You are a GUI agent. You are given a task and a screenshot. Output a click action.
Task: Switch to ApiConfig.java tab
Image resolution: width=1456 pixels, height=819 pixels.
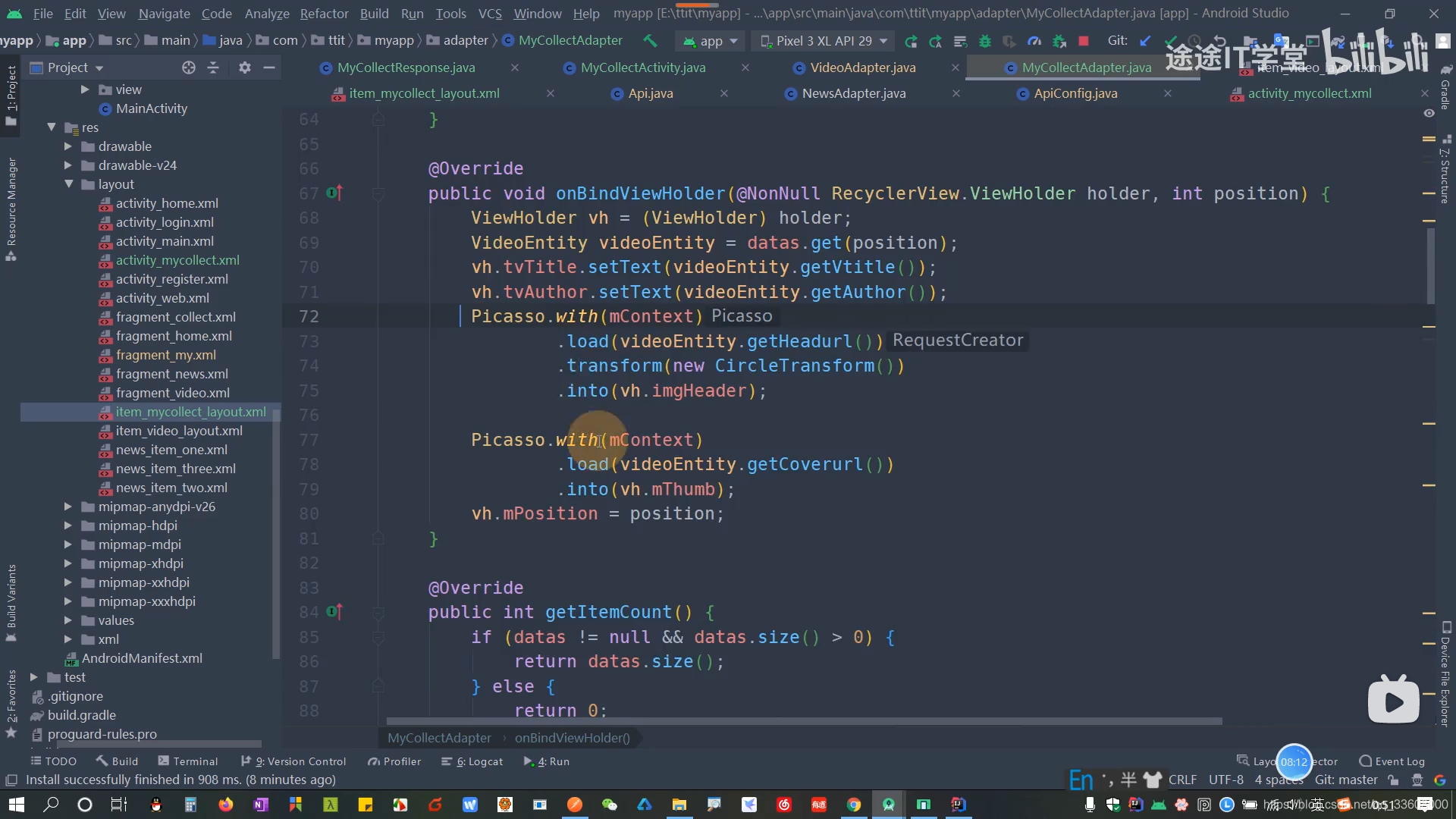pos(1075,93)
